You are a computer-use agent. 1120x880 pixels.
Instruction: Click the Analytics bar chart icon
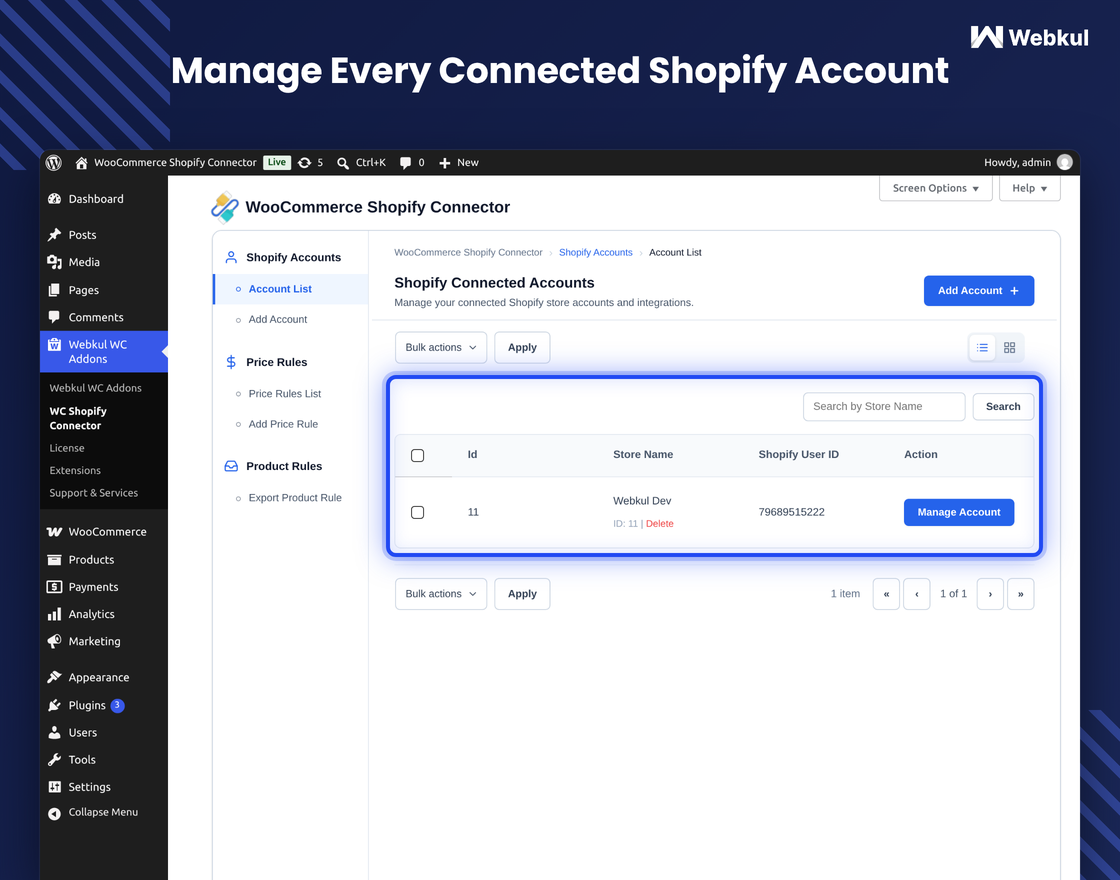(54, 614)
